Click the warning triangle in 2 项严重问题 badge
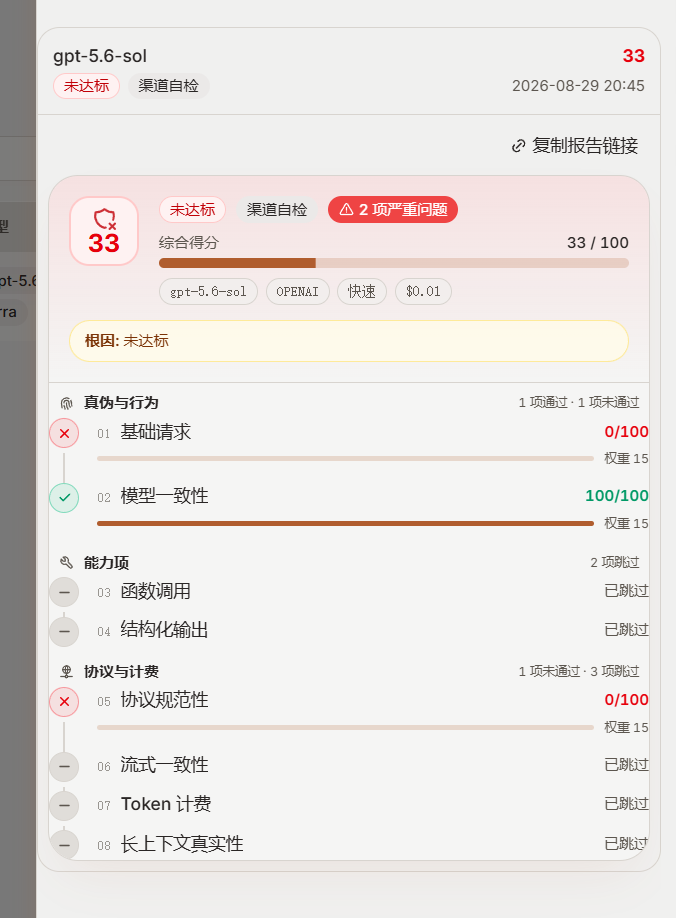This screenshot has height=918, width=676. (x=346, y=210)
